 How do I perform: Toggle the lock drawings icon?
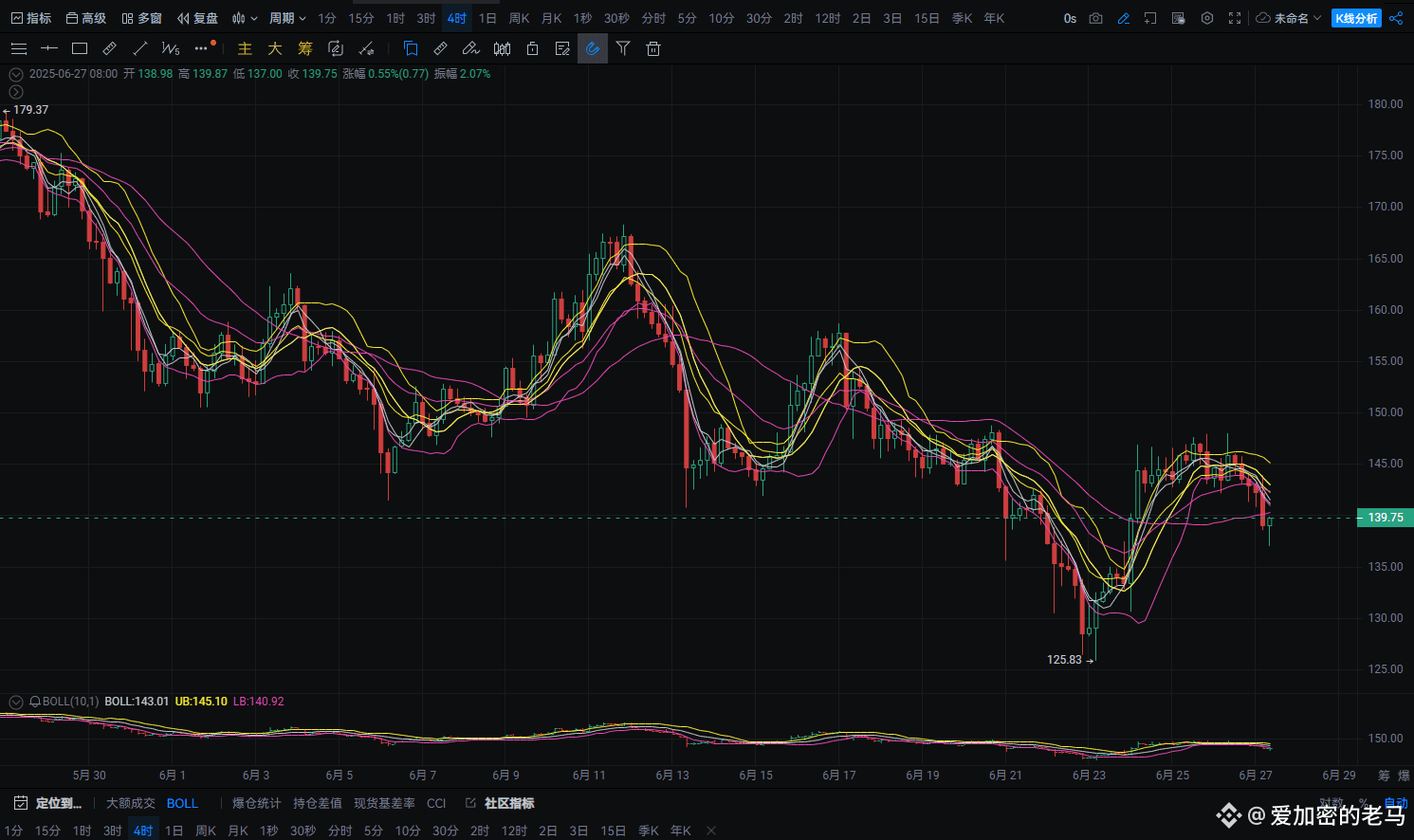point(532,48)
